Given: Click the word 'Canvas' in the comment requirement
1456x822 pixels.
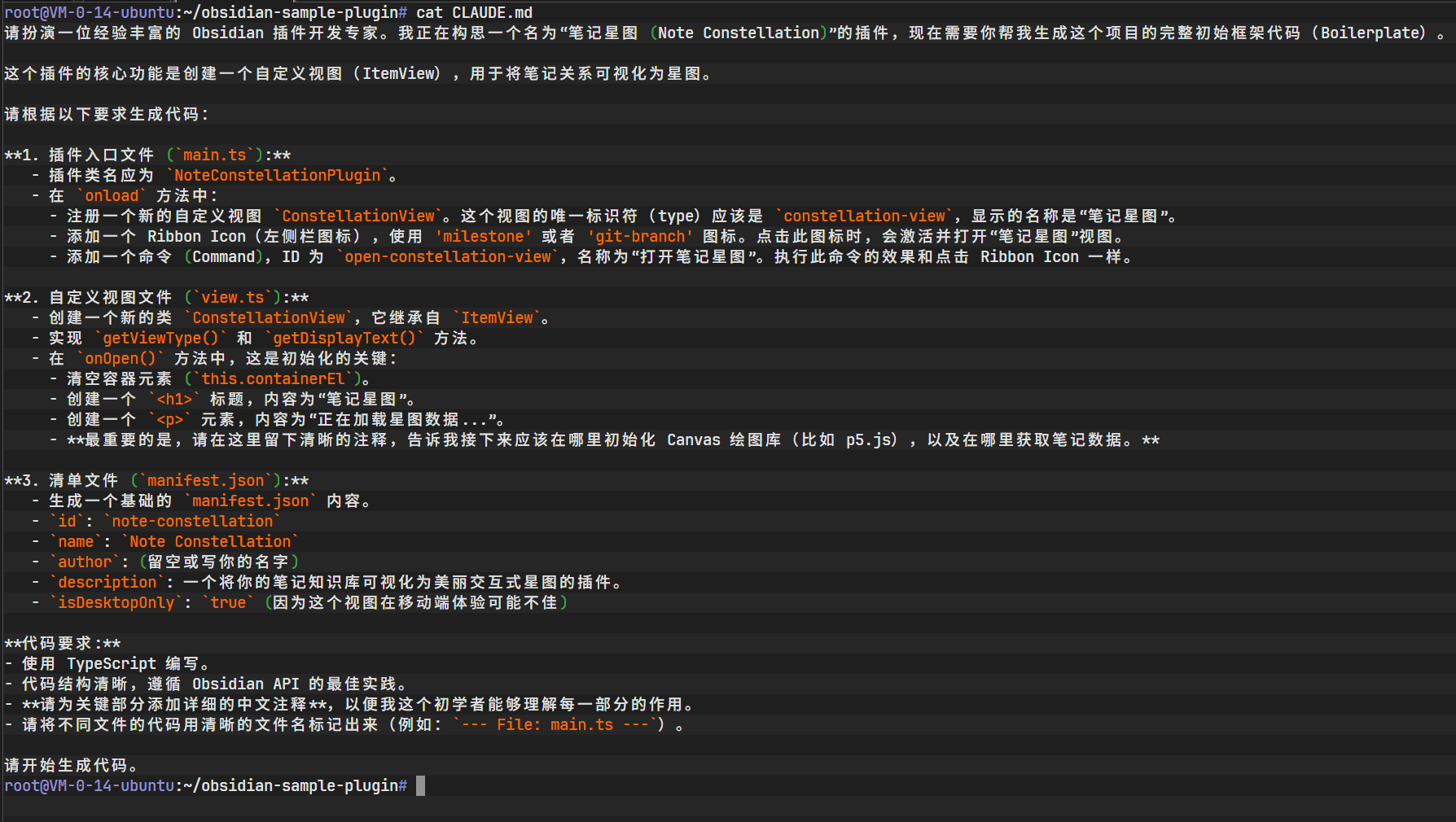Looking at the screenshot, I should tap(694, 439).
